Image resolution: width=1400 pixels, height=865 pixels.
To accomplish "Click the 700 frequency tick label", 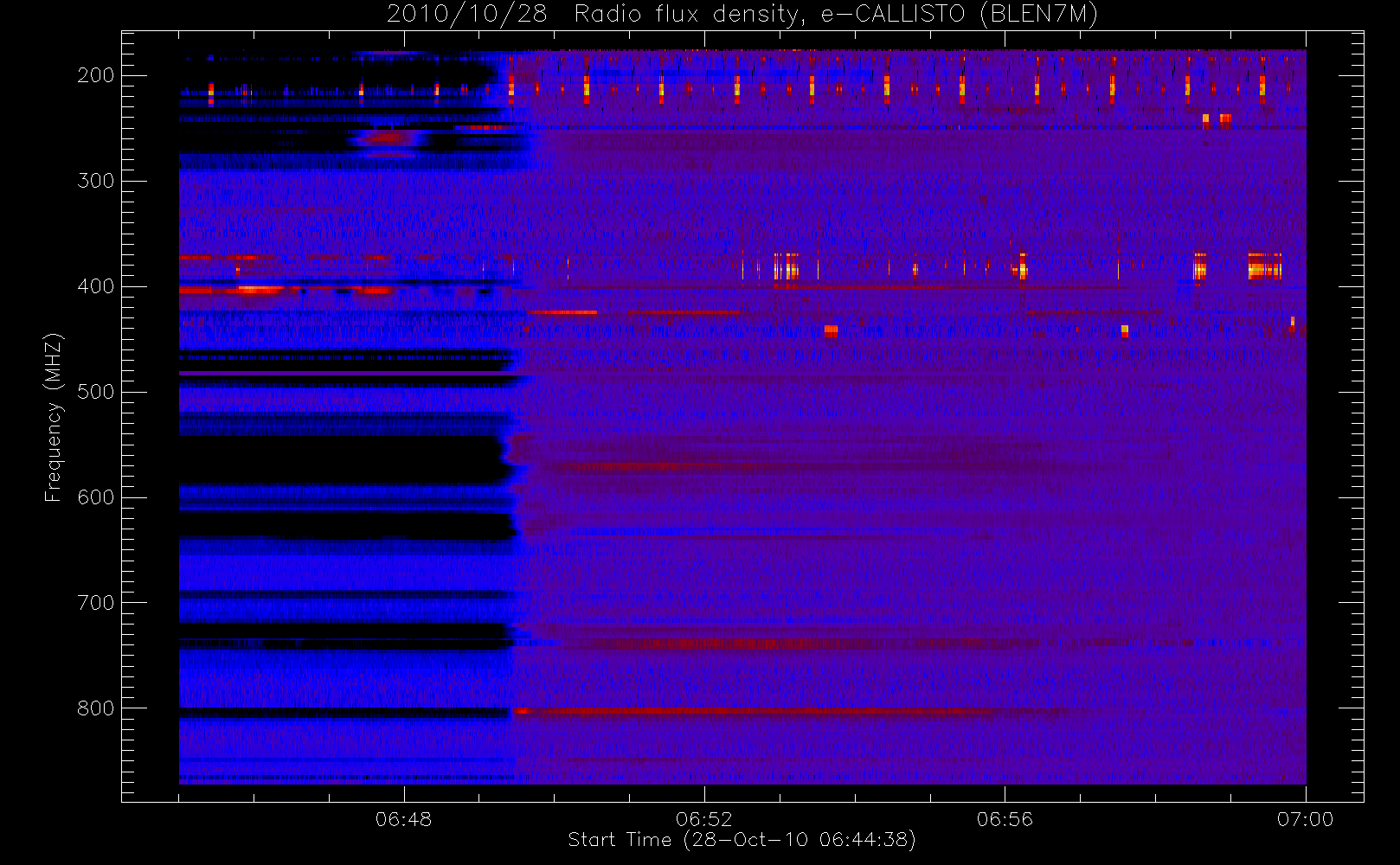I will click(96, 603).
